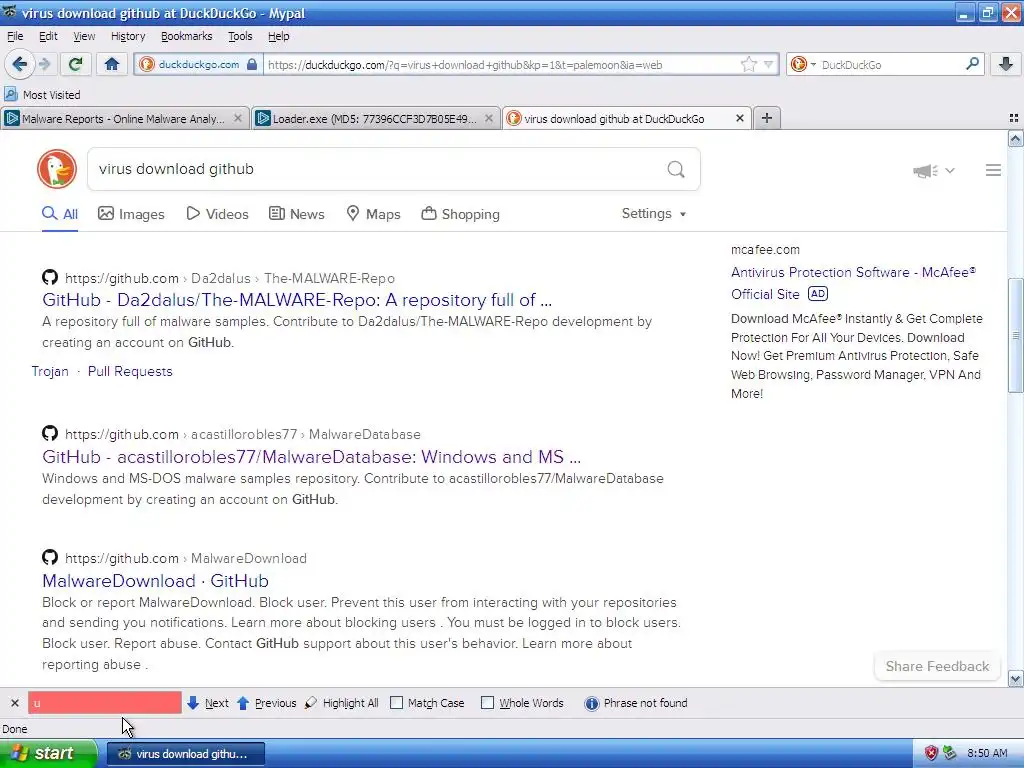
Task: Submit search with magnifier in search box
Action: point(676,169)
